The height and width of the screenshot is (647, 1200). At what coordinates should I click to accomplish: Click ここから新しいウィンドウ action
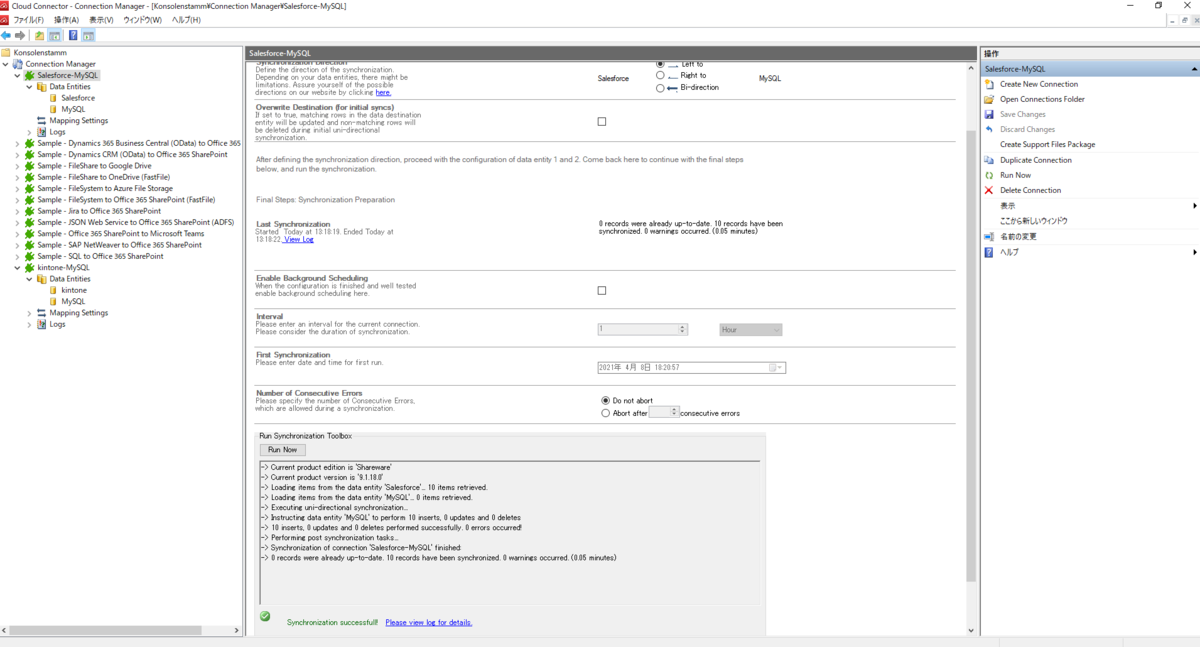click(x=1034, y=221)
